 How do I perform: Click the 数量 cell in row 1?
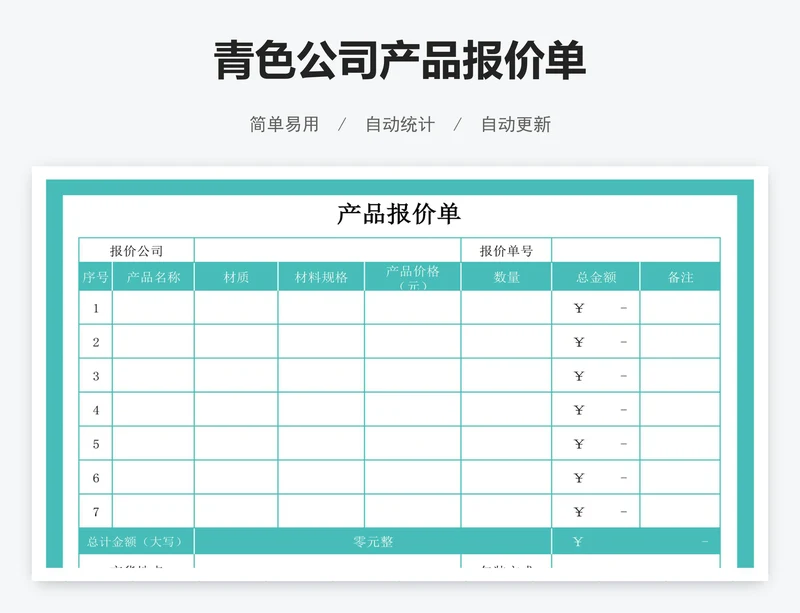tap(506, 308)
